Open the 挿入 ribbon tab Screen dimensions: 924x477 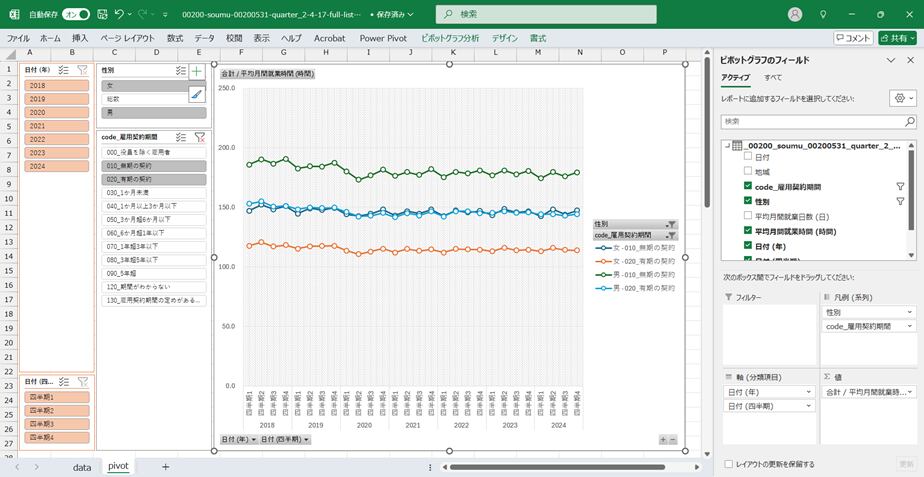click(80, 38)
